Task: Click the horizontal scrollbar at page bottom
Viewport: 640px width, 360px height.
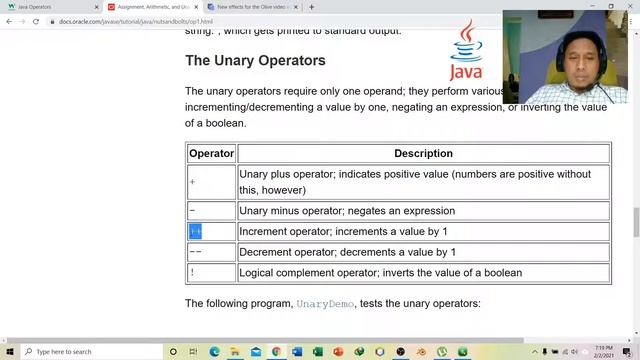Action: 264,340
